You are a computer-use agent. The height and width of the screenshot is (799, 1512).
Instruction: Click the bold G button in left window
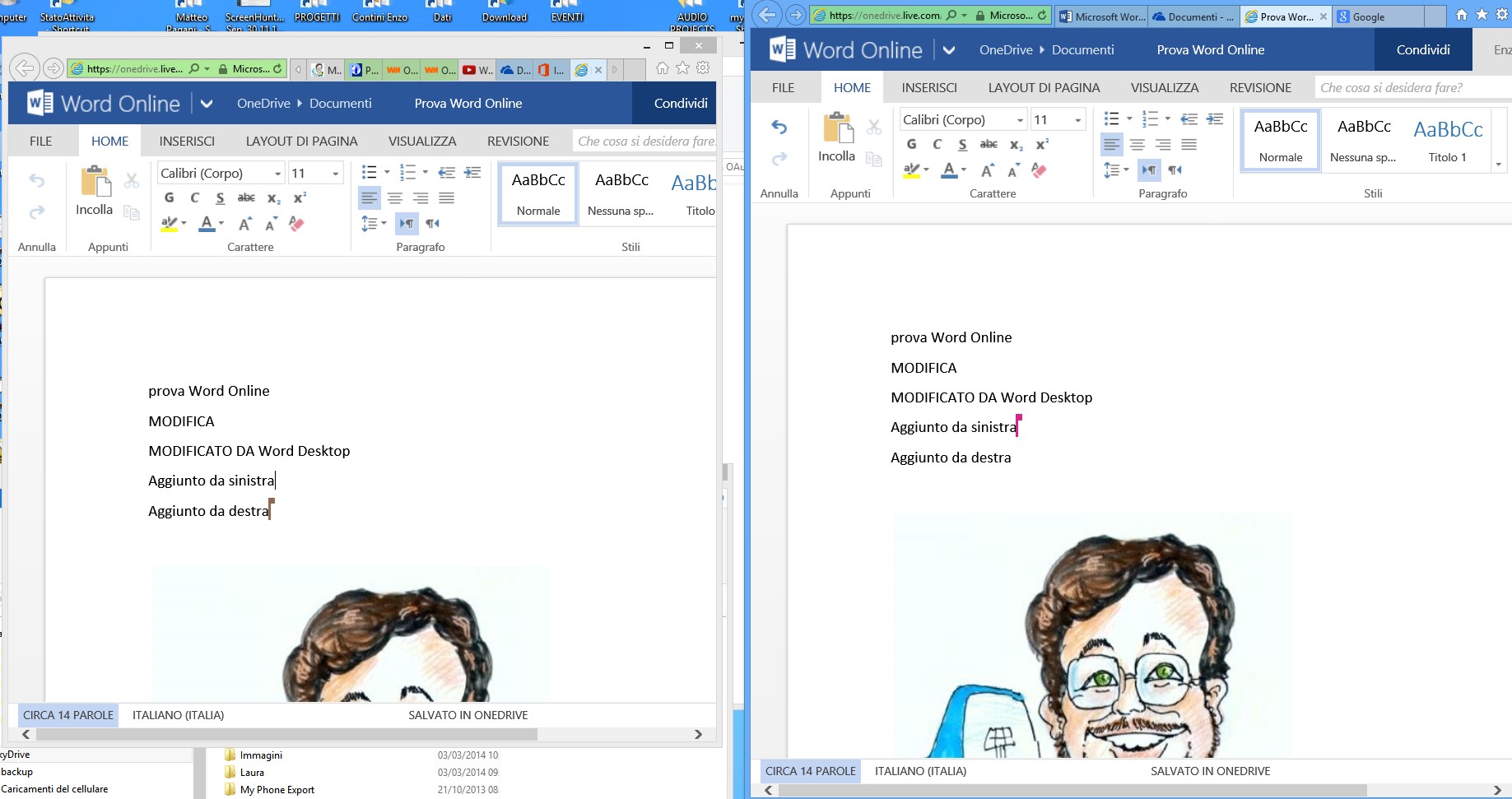click(169, 197)
